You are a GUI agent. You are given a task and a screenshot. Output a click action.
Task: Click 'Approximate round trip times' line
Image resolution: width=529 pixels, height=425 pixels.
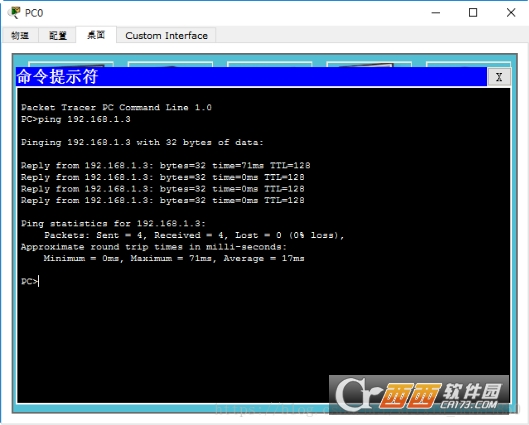coord(154,247)
